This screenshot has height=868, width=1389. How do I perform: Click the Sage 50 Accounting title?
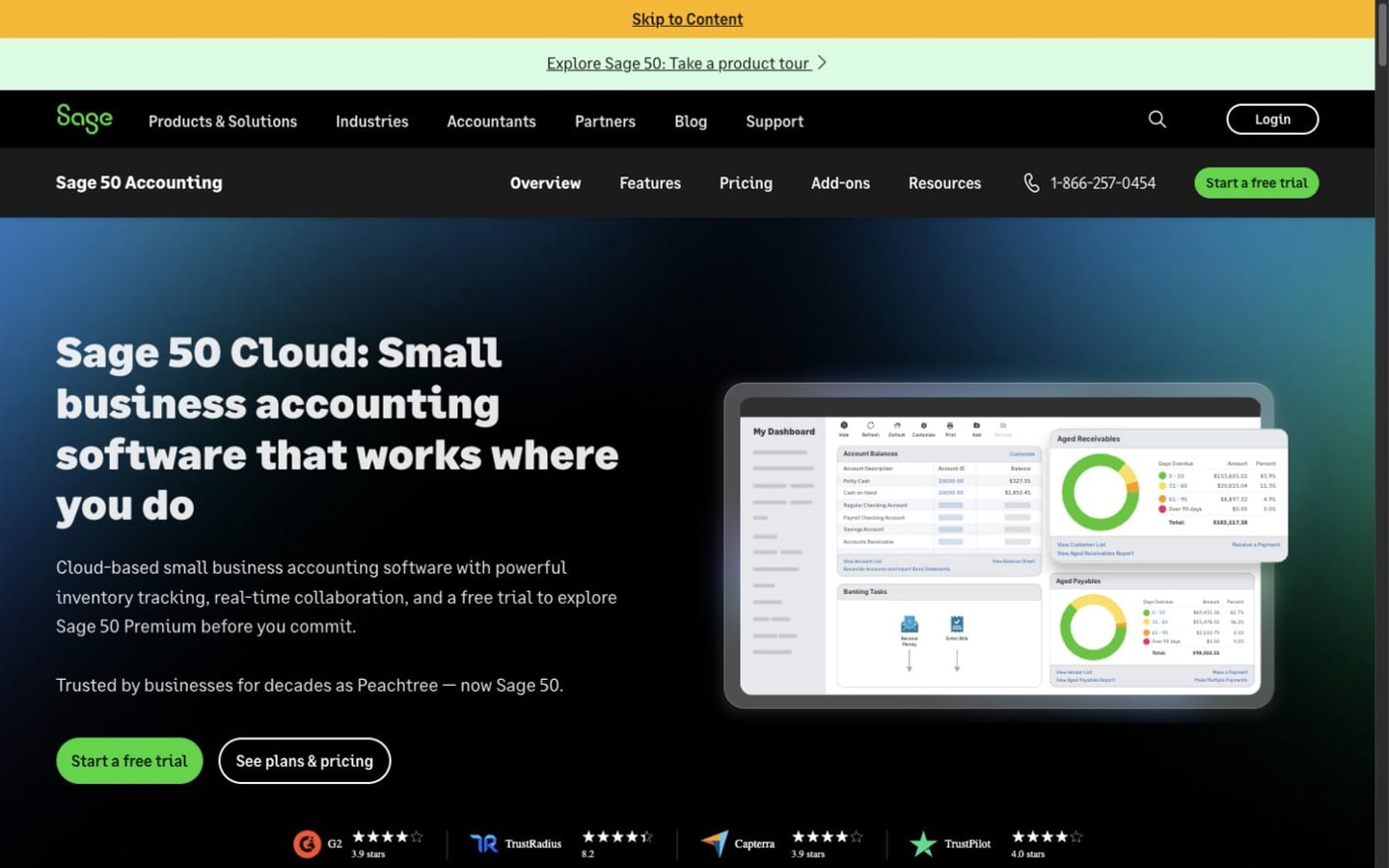point(139,182)
